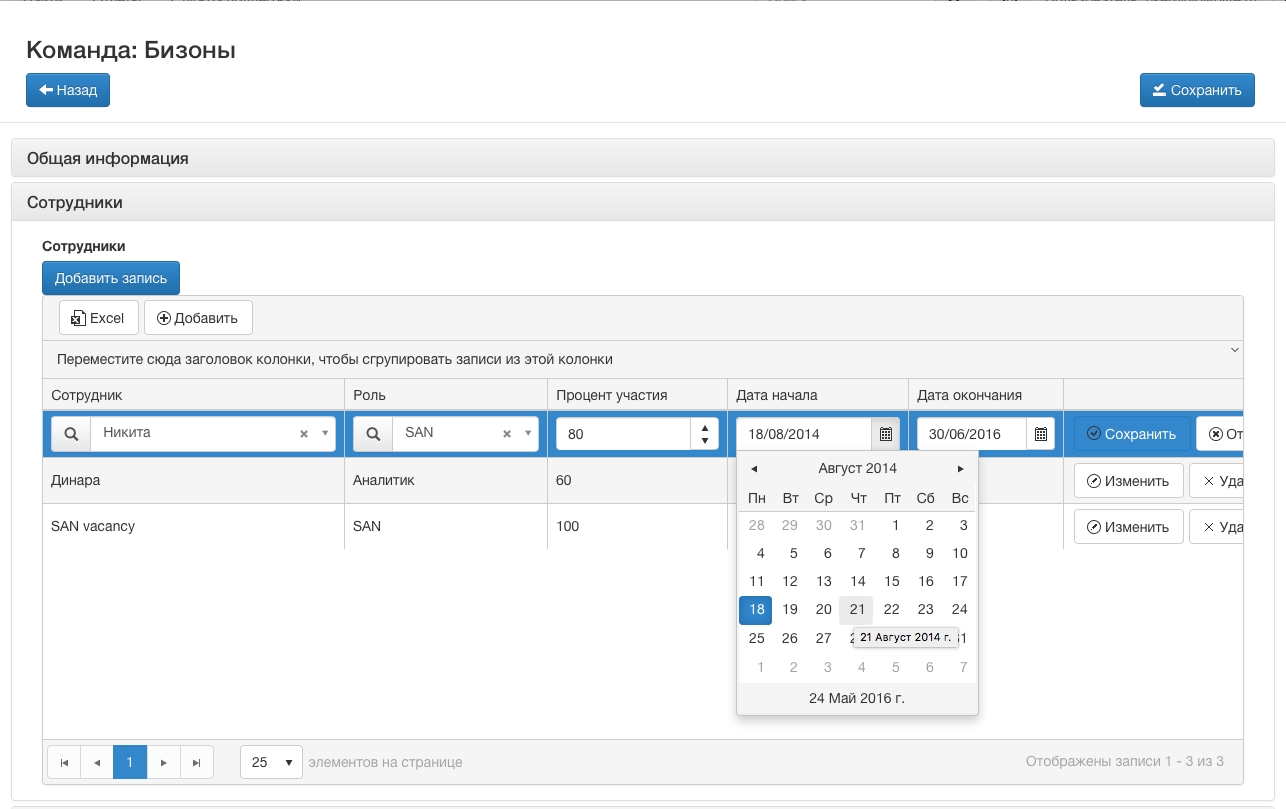Jump to today via 24 Май 2016 г.
Viewport: 1286px width, 809px height.
coord(857,698)
